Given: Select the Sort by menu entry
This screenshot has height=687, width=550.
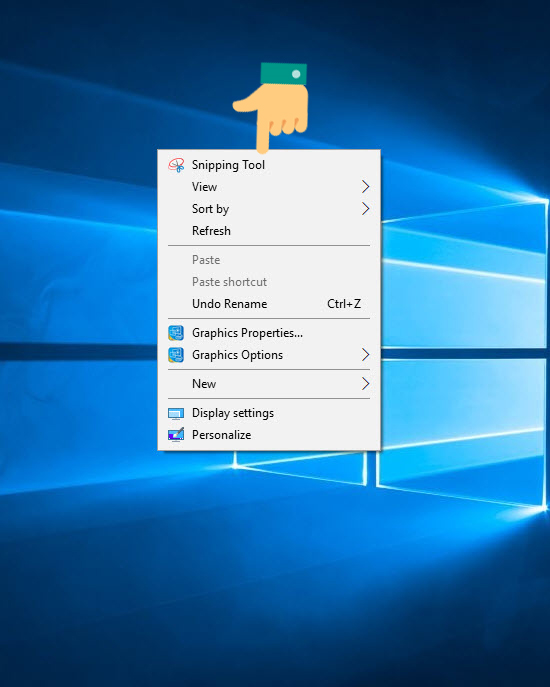Looking at the screenshot, I should tap(269, 209).
